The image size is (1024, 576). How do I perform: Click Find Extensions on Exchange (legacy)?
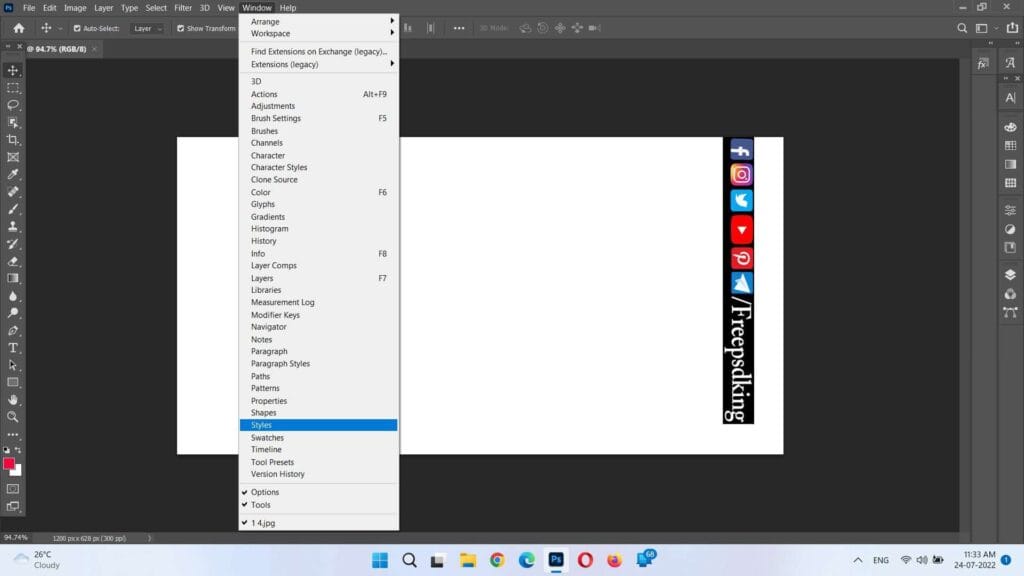tap(318, 51)
